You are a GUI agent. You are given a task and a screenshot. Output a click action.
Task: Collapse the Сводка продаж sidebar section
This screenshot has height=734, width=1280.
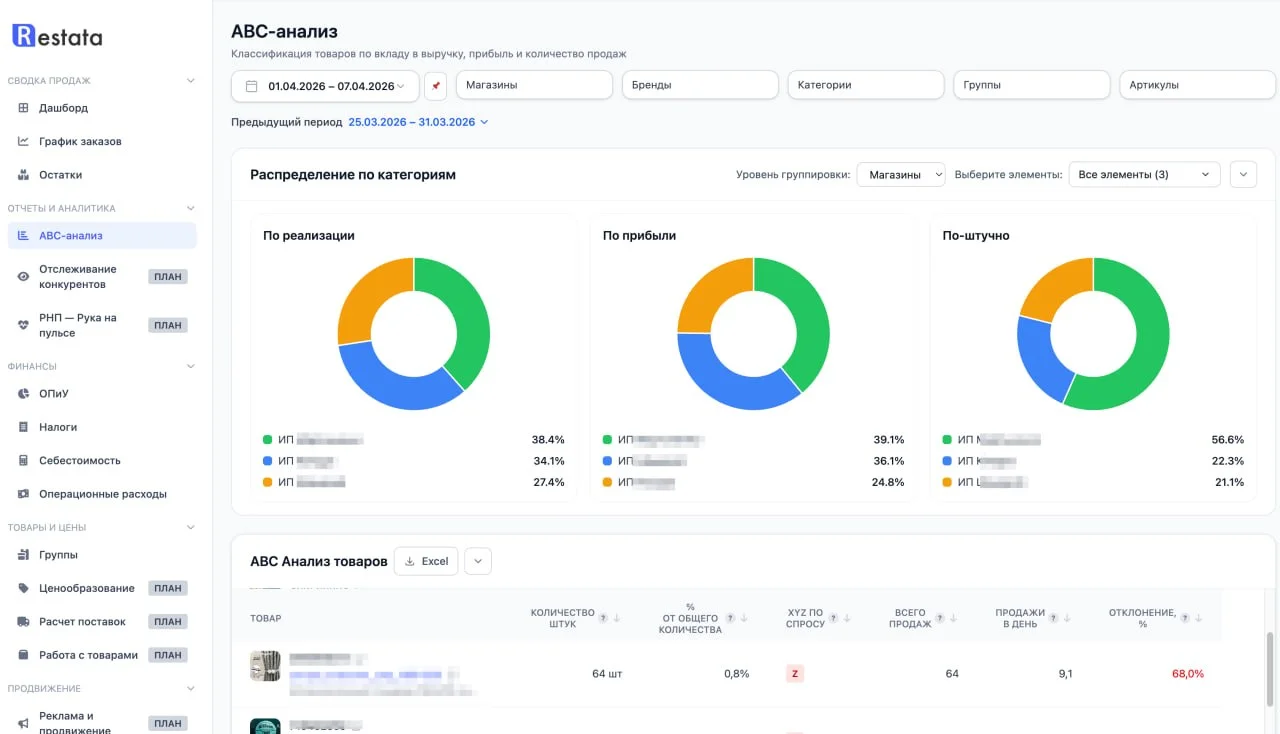191,81
